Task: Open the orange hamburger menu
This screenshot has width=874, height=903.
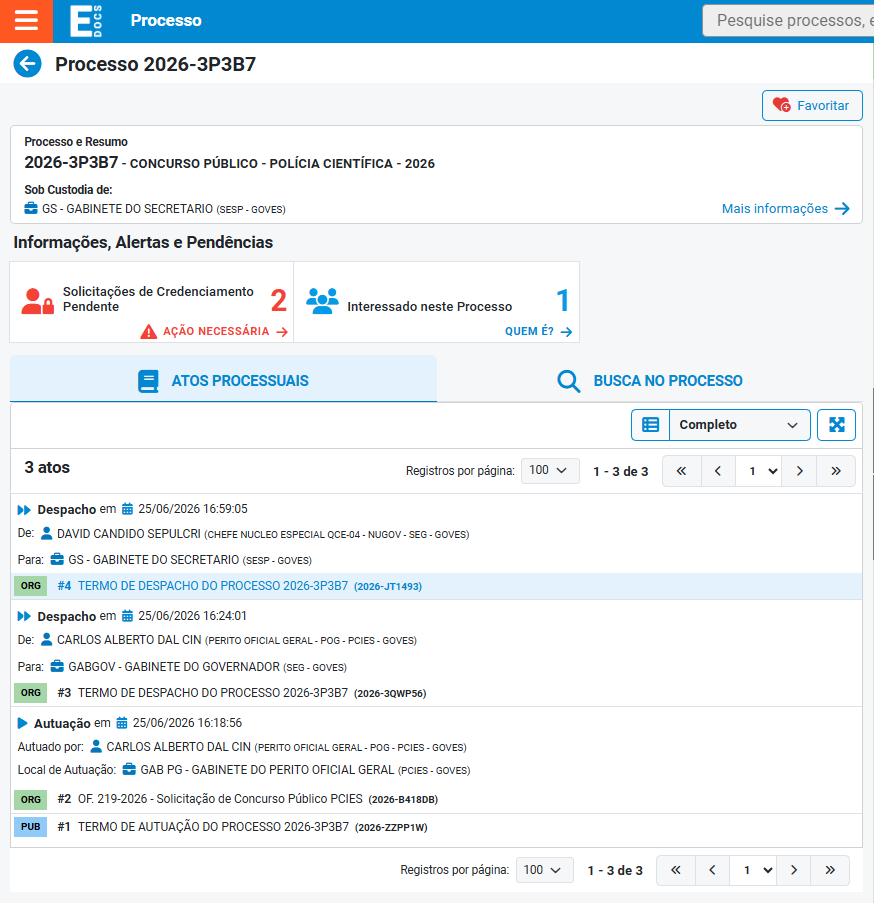Action: pyautogui.click(x=26, y=21)
